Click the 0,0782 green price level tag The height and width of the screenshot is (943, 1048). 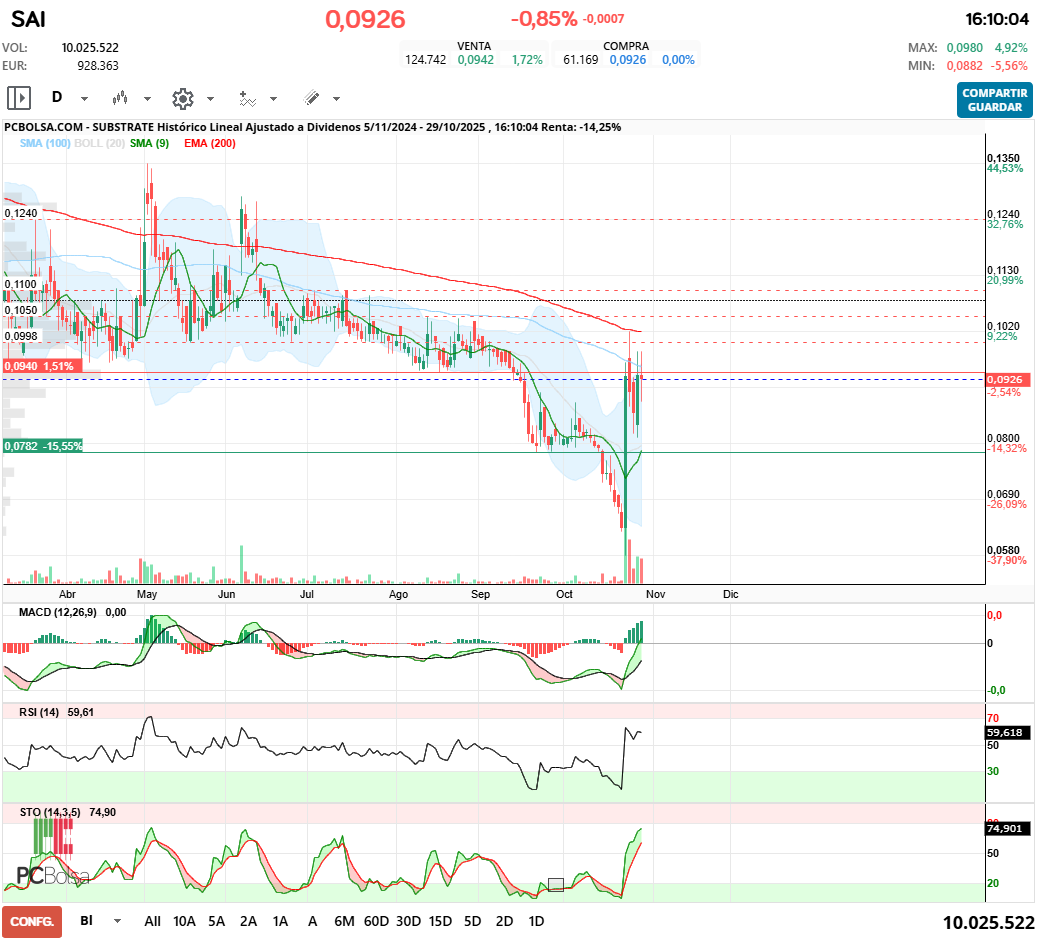(43, 446)
